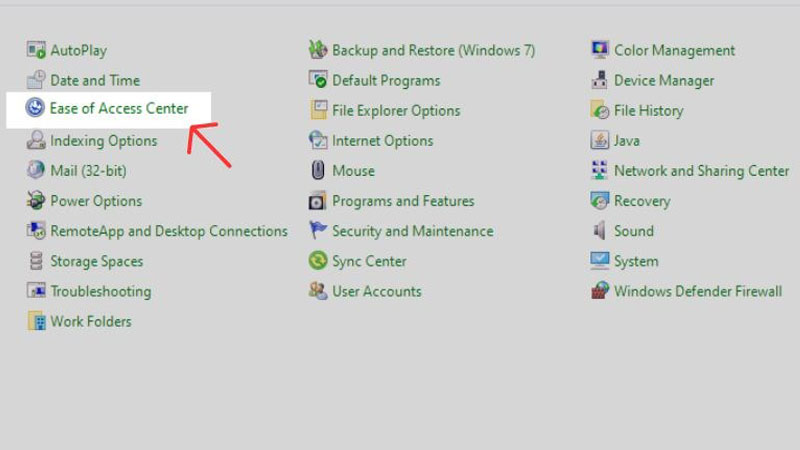The width and height of the screenshot is (800, 450).
Task: Launch Troubleshooting applet
Action: [x=100, y=292]
